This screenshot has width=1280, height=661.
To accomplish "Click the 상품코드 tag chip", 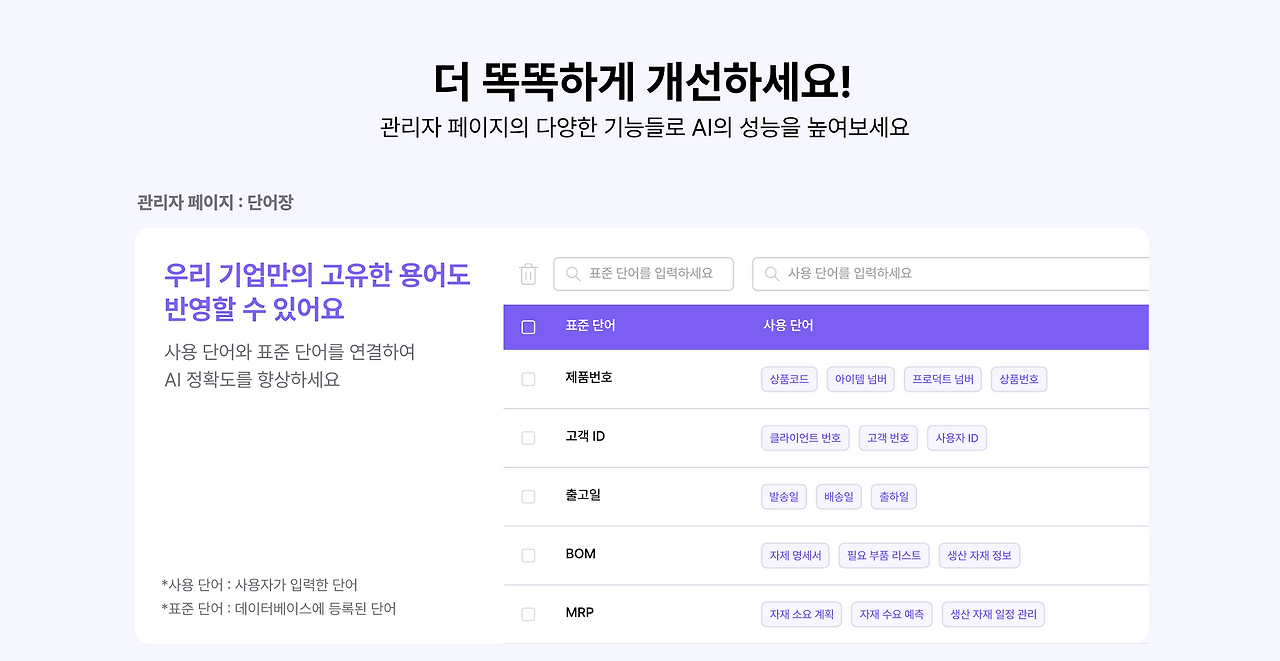I will pos(789,378).
